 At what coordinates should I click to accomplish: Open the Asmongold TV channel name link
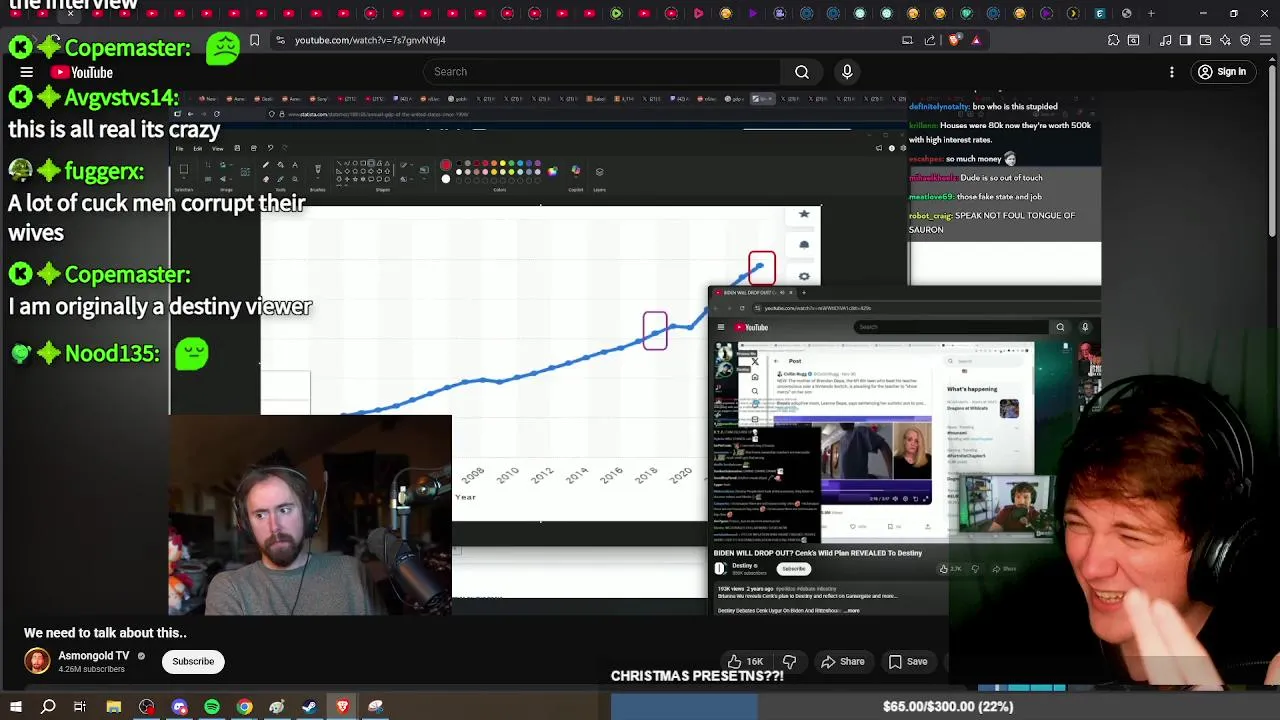point(94,656)
